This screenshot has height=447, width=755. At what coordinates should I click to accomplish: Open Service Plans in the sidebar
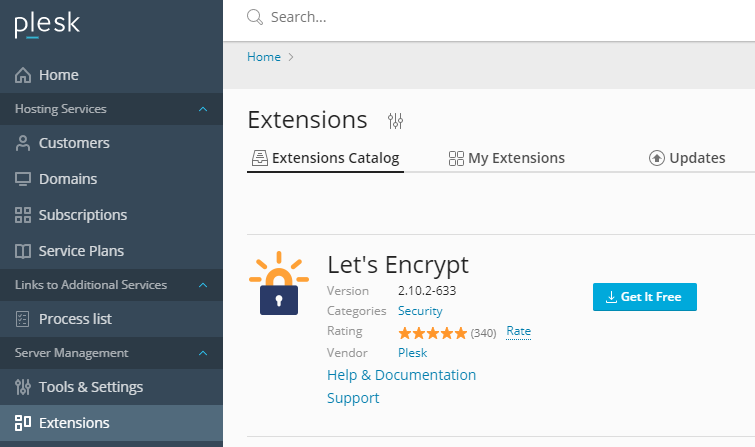[x=111, y=251]
